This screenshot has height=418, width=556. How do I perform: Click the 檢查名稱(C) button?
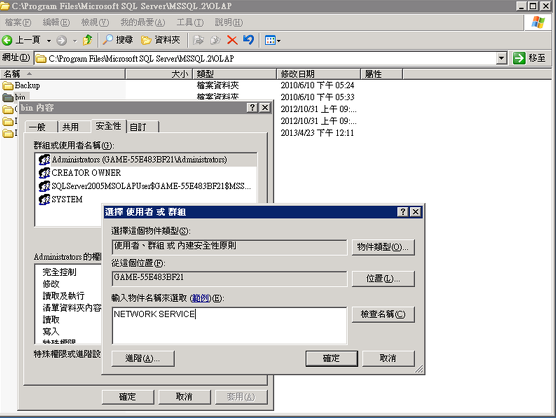coord(383,314)
